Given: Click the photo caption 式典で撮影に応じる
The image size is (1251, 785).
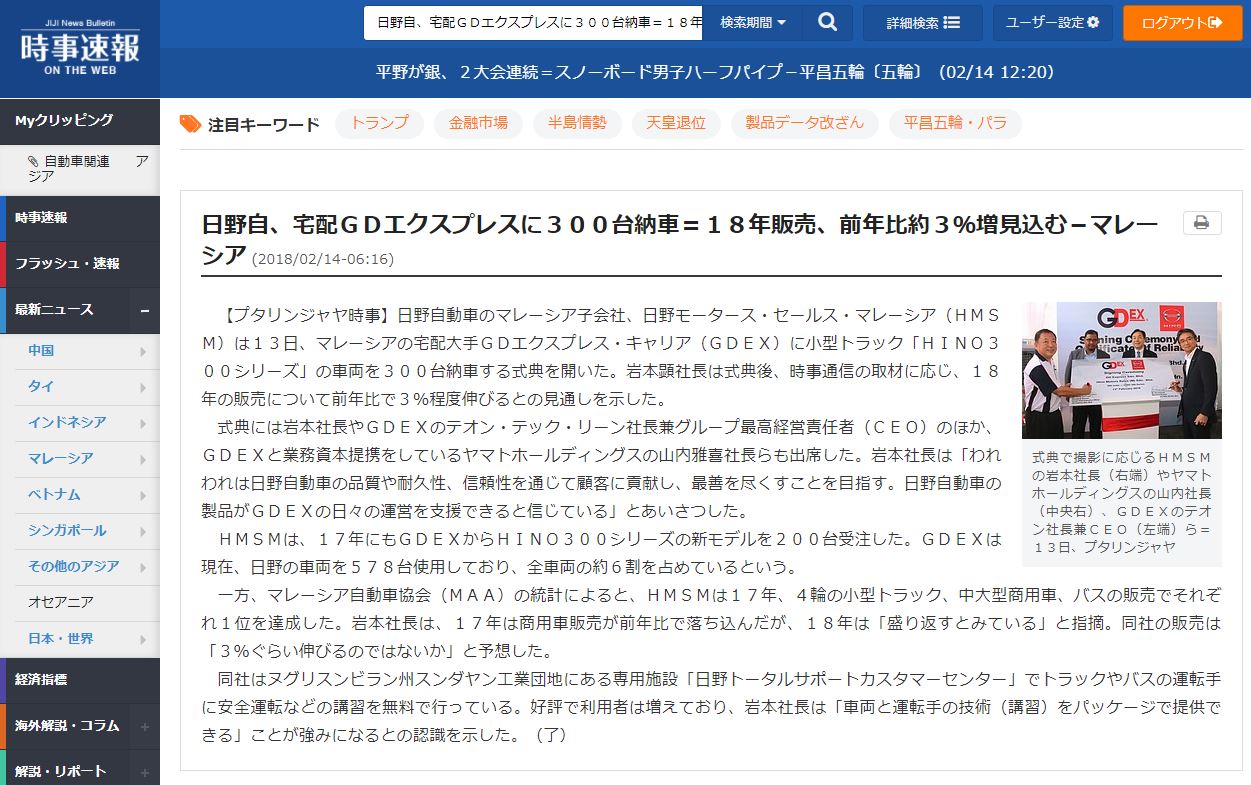Looking at the screenshot, I should 1121,502.
